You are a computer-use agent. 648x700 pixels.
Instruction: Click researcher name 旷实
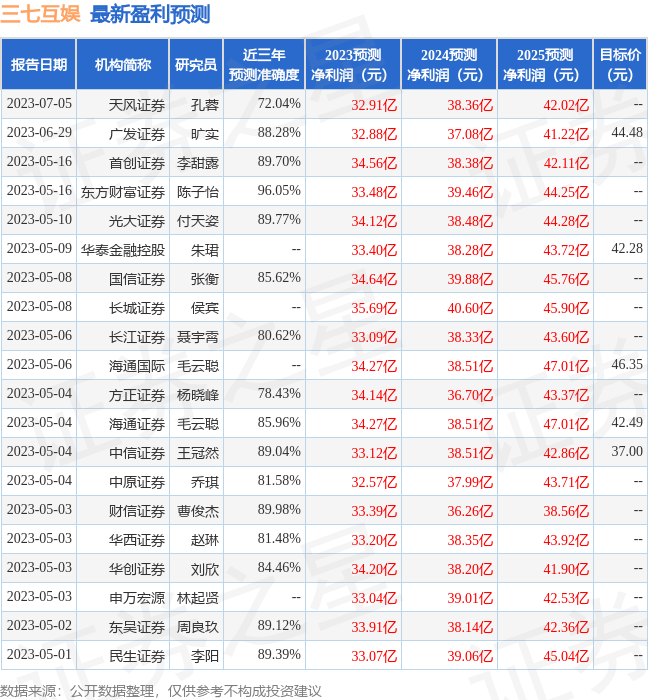point(205,134)
